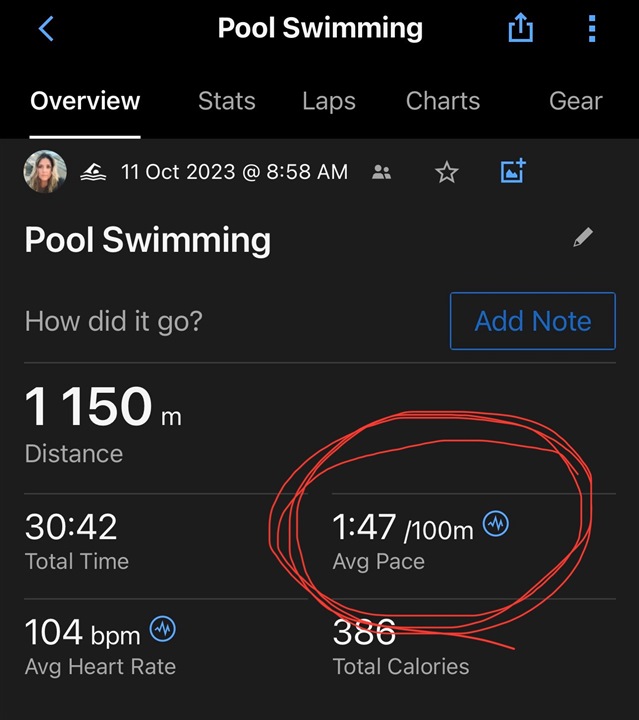Tap the Avg Pace insights icon
The width and height of the screenshot is (639, 720).
[x=496, y=523]
